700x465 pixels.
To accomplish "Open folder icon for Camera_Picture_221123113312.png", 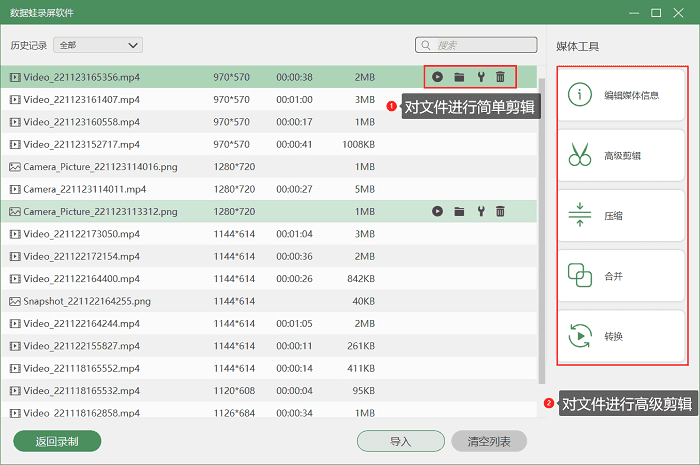I will pos(459,212).
